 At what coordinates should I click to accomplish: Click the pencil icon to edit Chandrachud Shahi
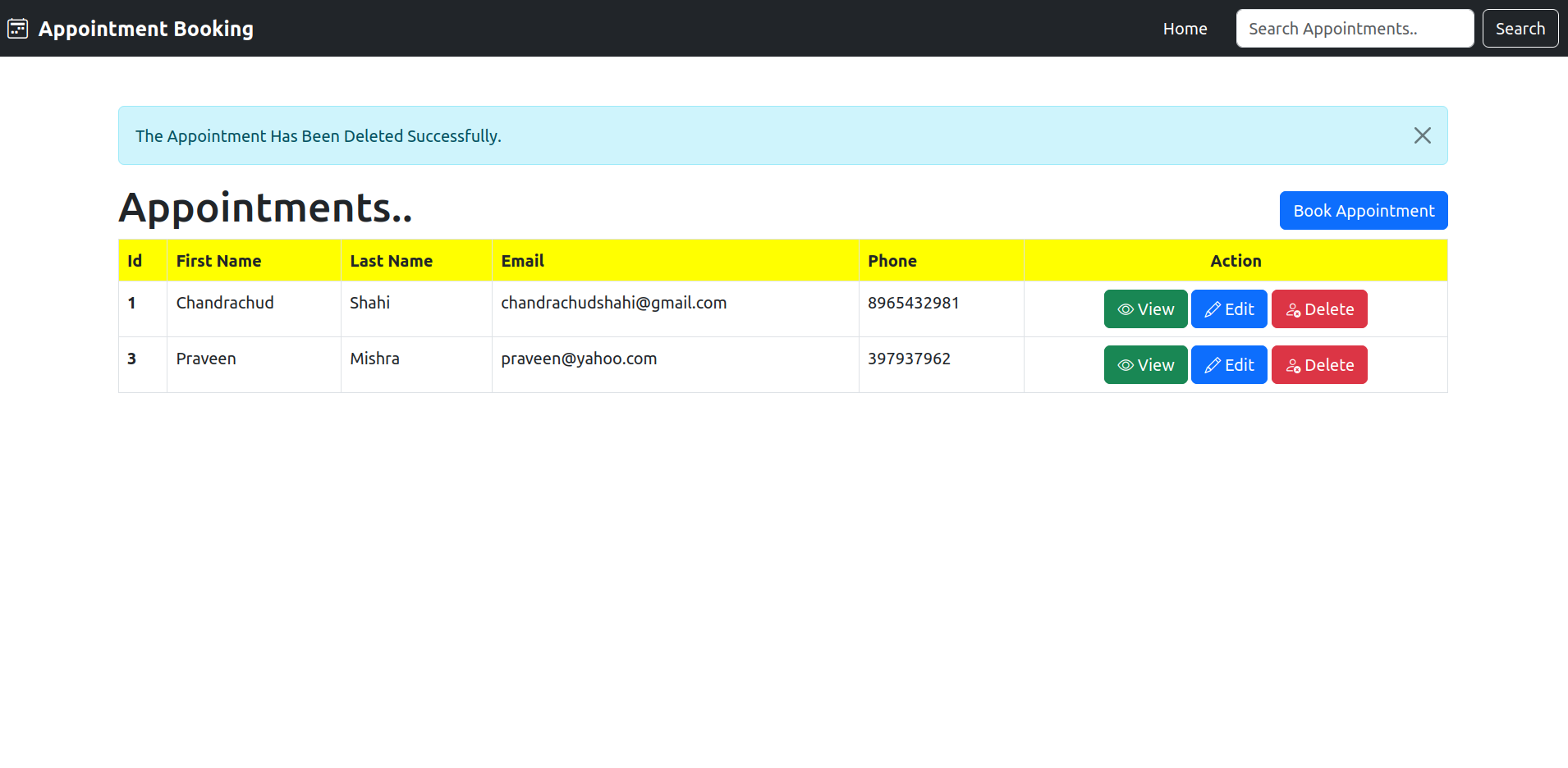1211,309
